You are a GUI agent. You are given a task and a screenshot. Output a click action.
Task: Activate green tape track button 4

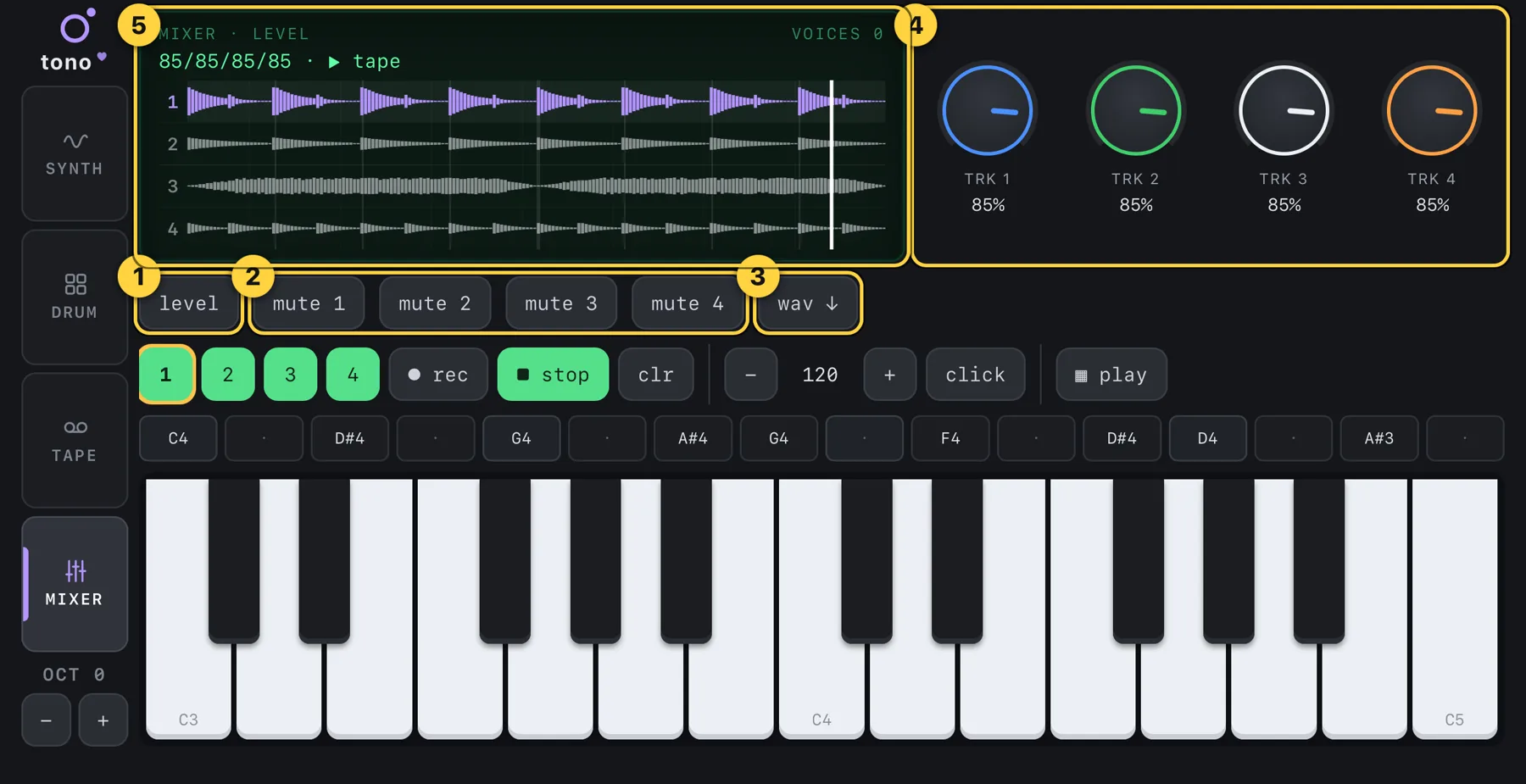point(353,375)
